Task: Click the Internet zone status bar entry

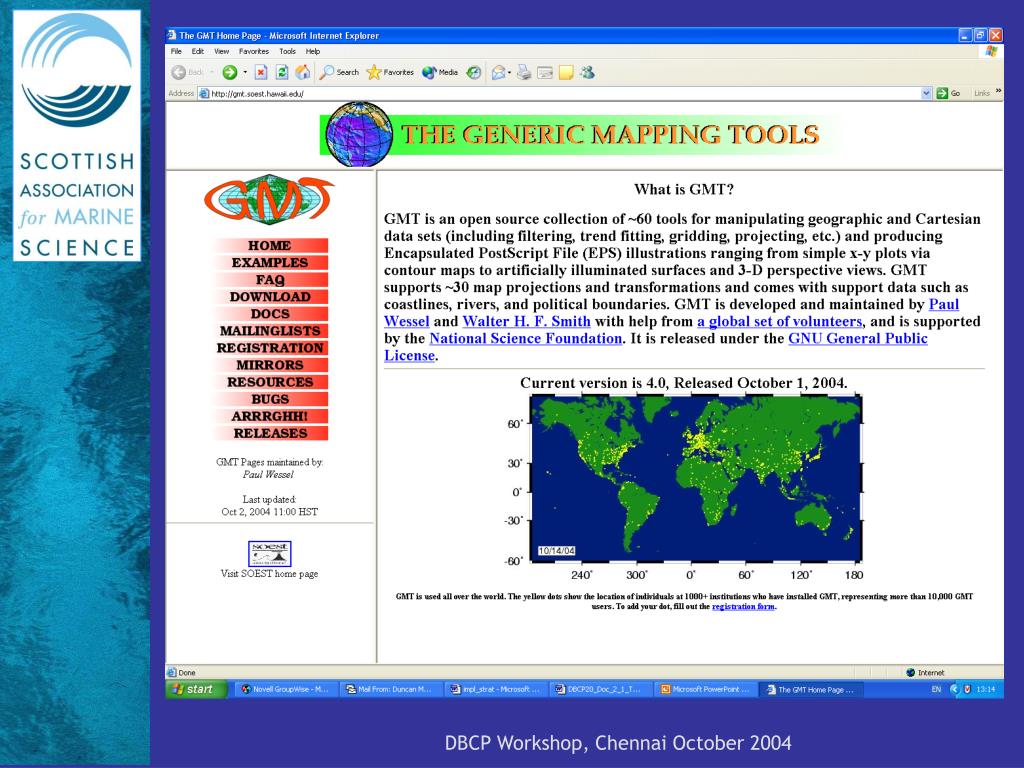Action: [925, 673]
